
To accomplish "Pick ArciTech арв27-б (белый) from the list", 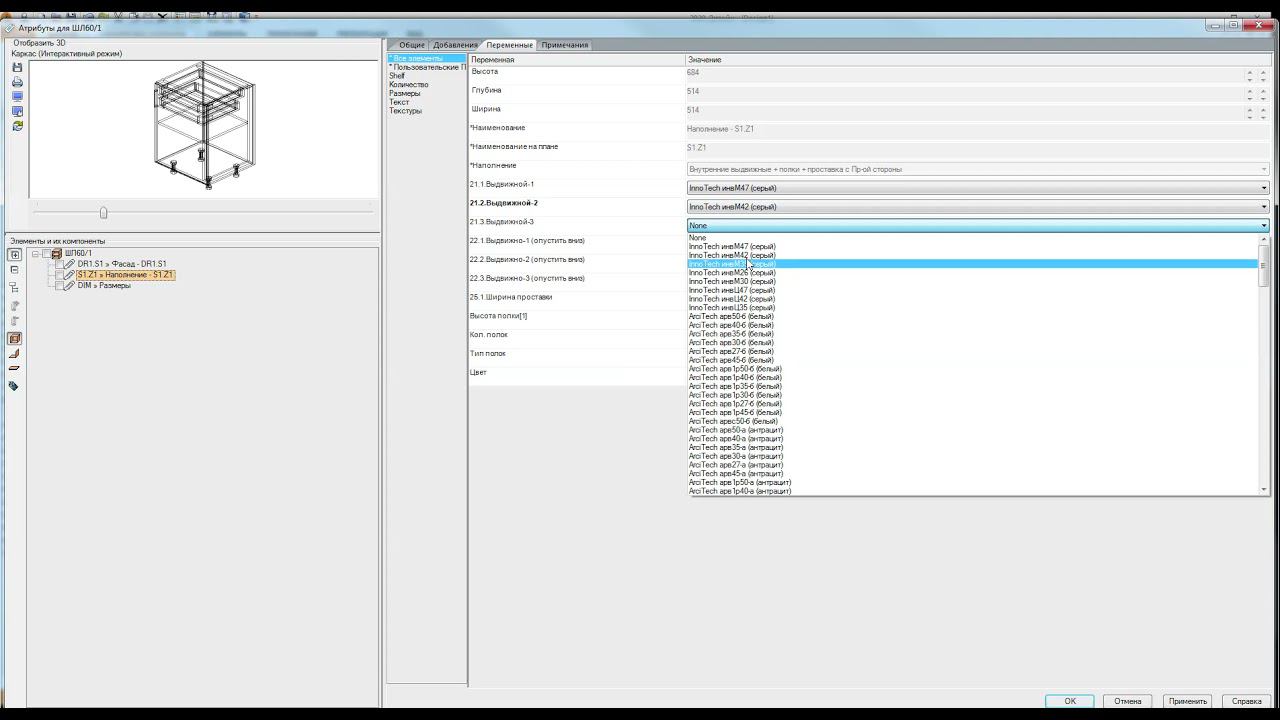I will coord(972,351).
